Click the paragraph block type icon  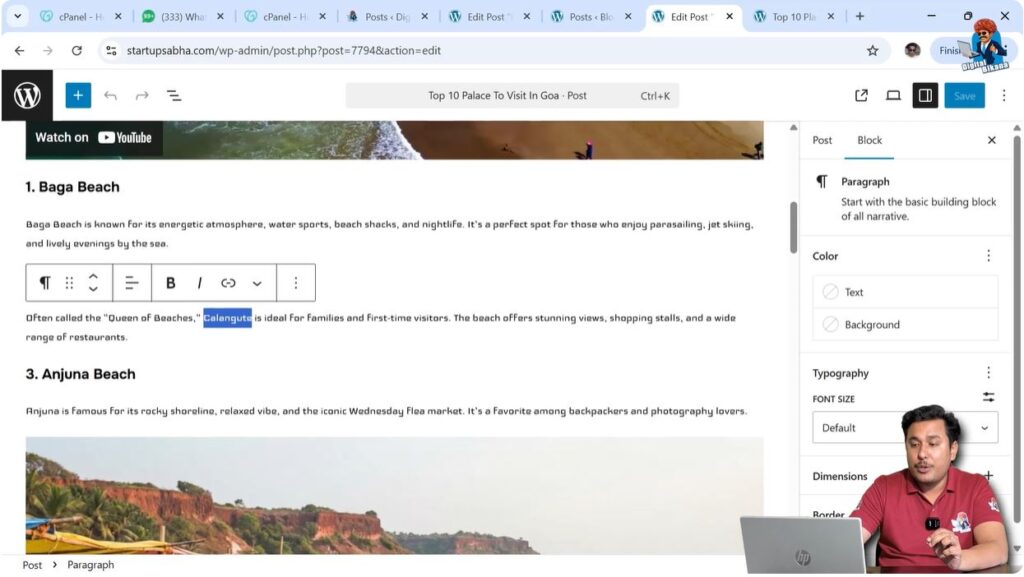[x=44, y=283]
